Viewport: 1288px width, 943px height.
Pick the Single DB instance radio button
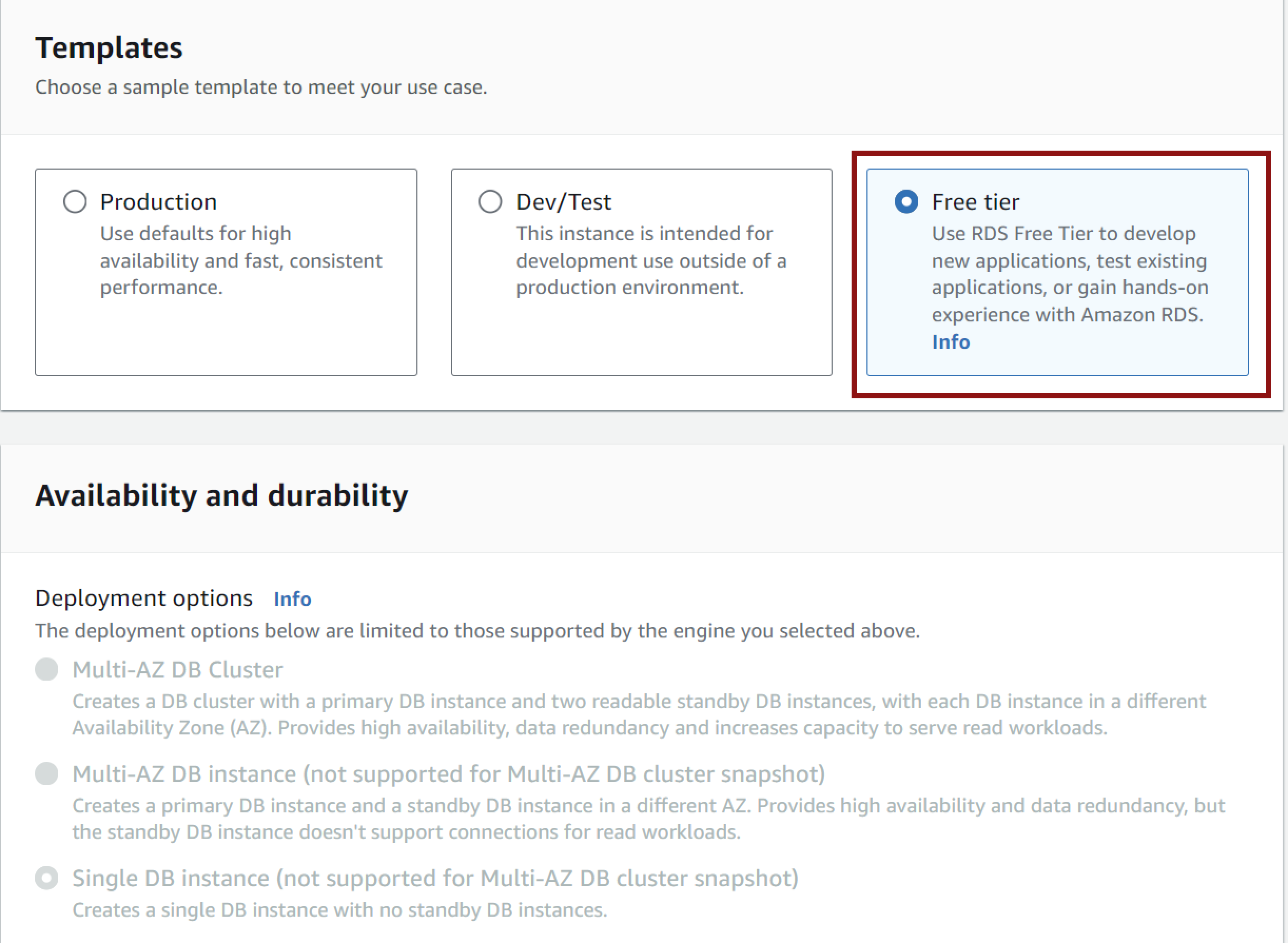[47, 878]
